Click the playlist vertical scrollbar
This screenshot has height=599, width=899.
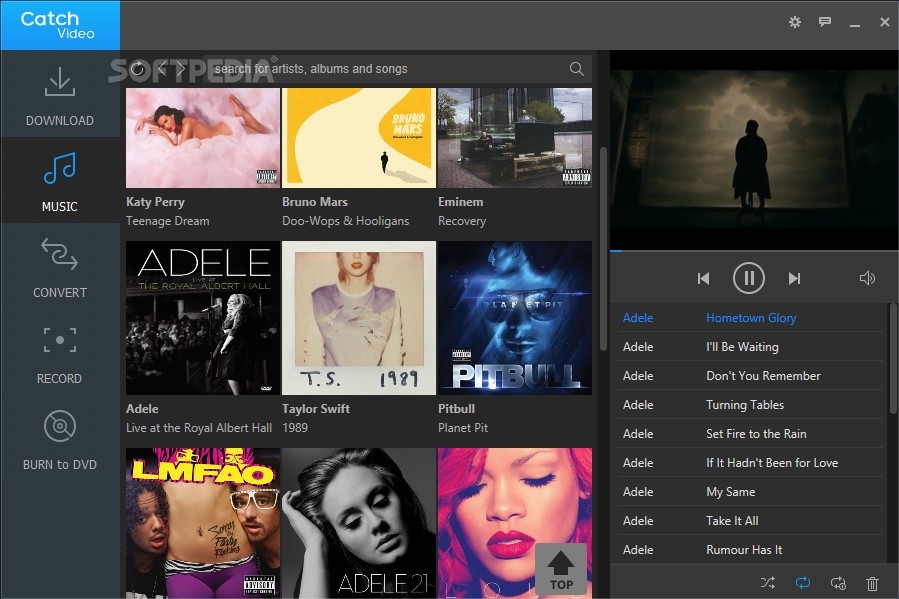coord(893,358)
